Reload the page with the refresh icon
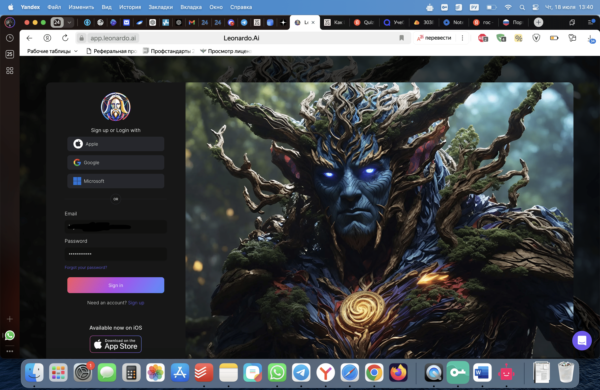 (x=65, y=38)
